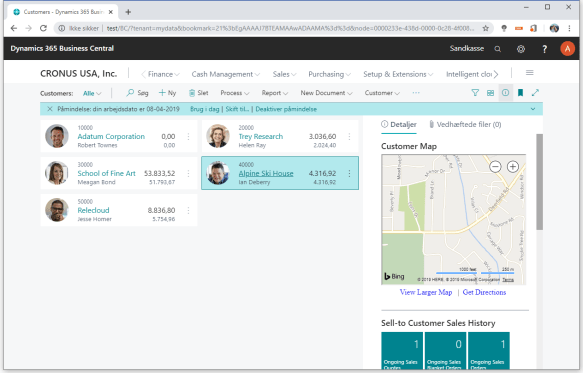Switch list layout with the view icon
The width and height of the screenshot is (583, 373).
tap(490, 93)
